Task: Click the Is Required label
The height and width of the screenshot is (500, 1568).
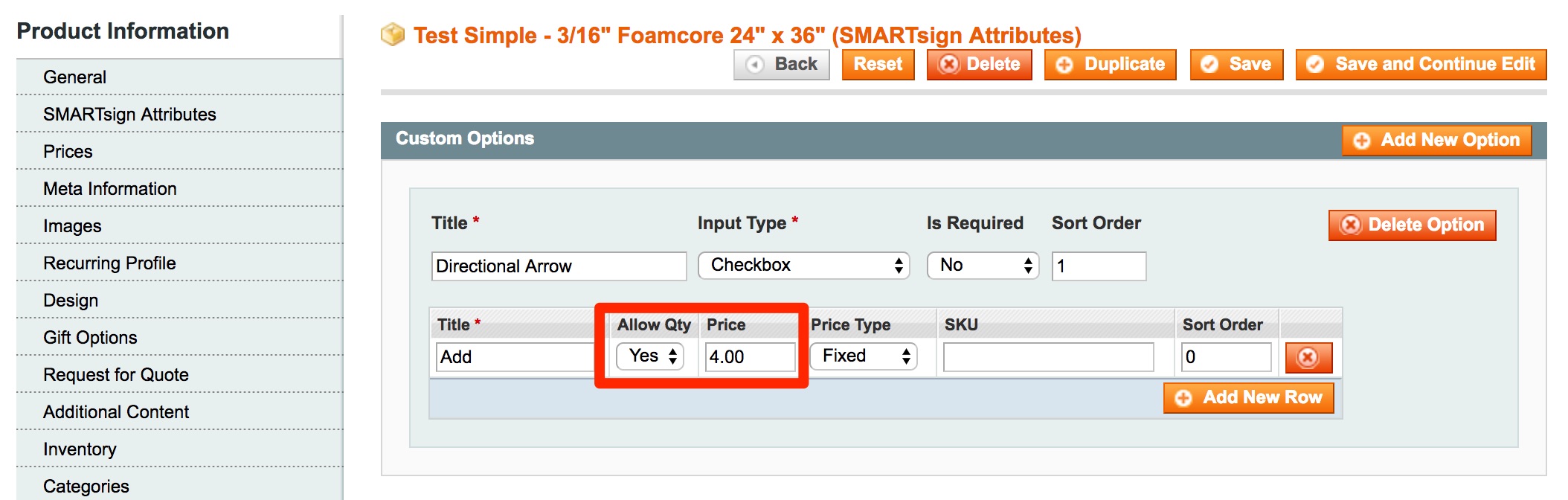Action: (974, 223)
